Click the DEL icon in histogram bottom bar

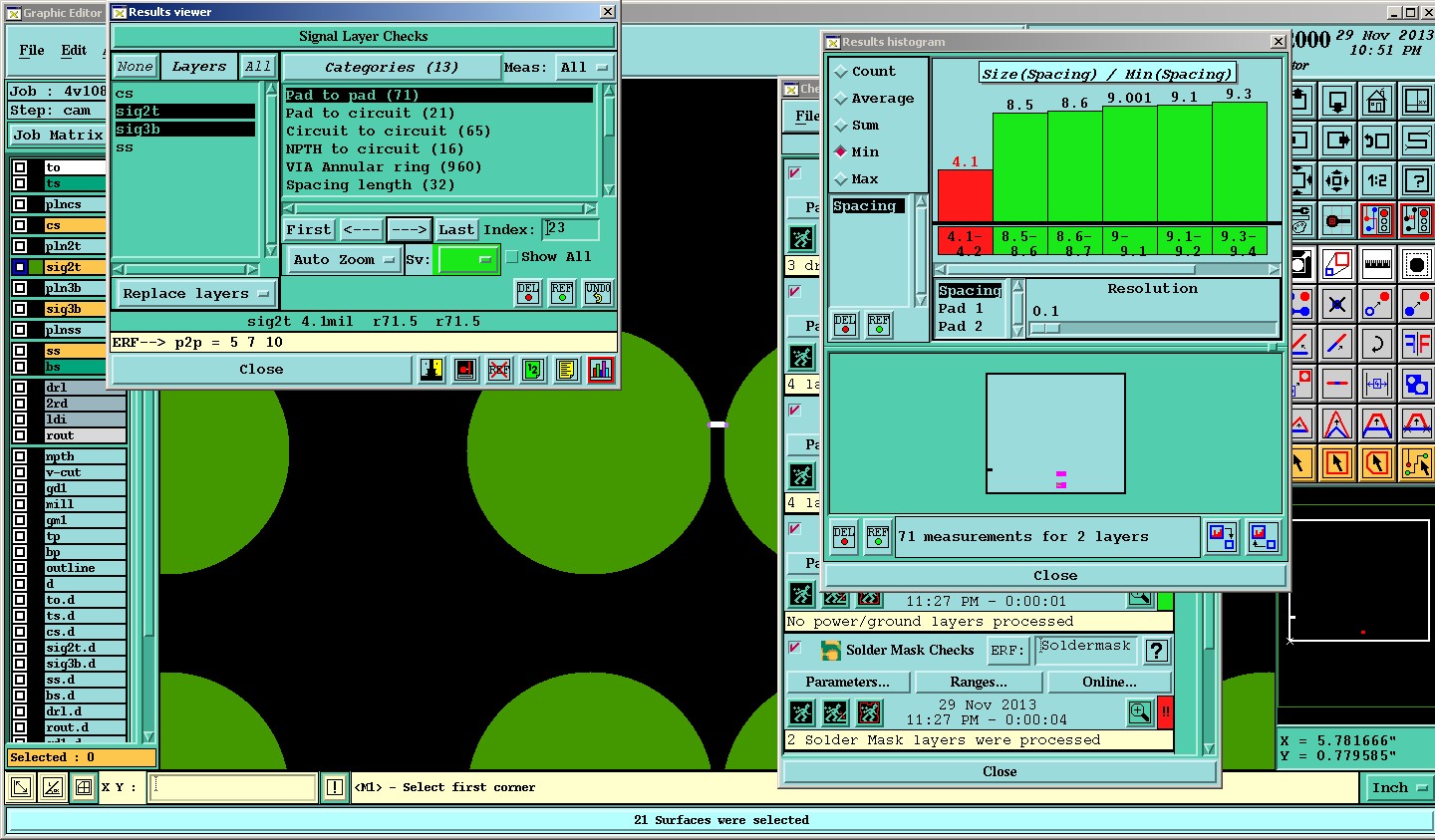843,536
